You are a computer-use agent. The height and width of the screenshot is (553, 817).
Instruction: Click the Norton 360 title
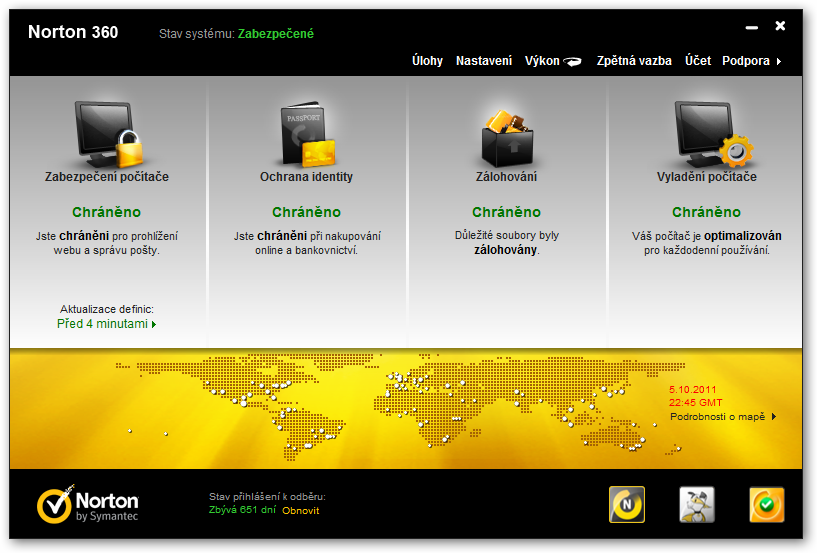point(73,32)
